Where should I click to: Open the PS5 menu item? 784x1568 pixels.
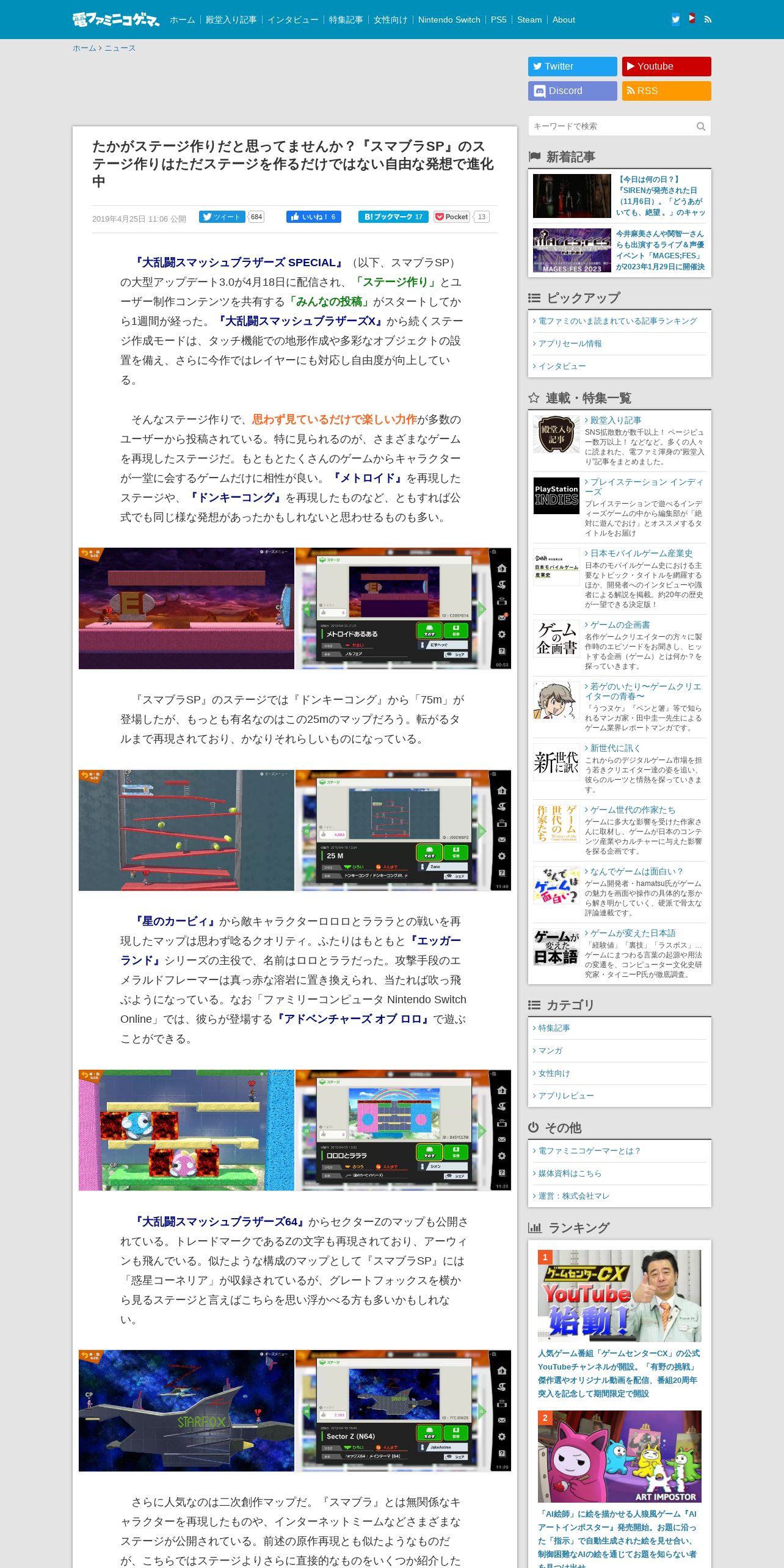498,20
